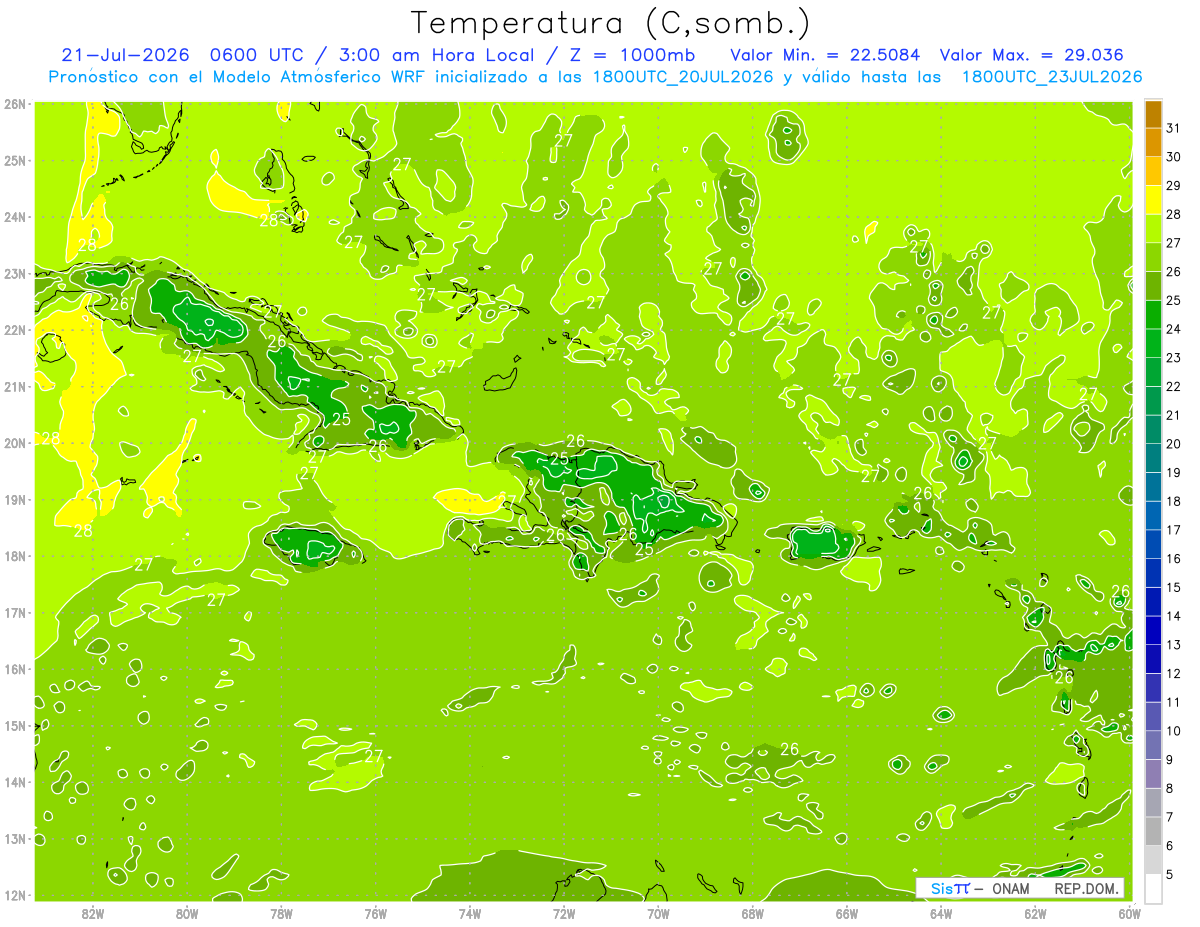Click the '62W' longitude axis label
This screenshot has width=1200, height=927.
pyautogui.click(x=1035, y=913)
